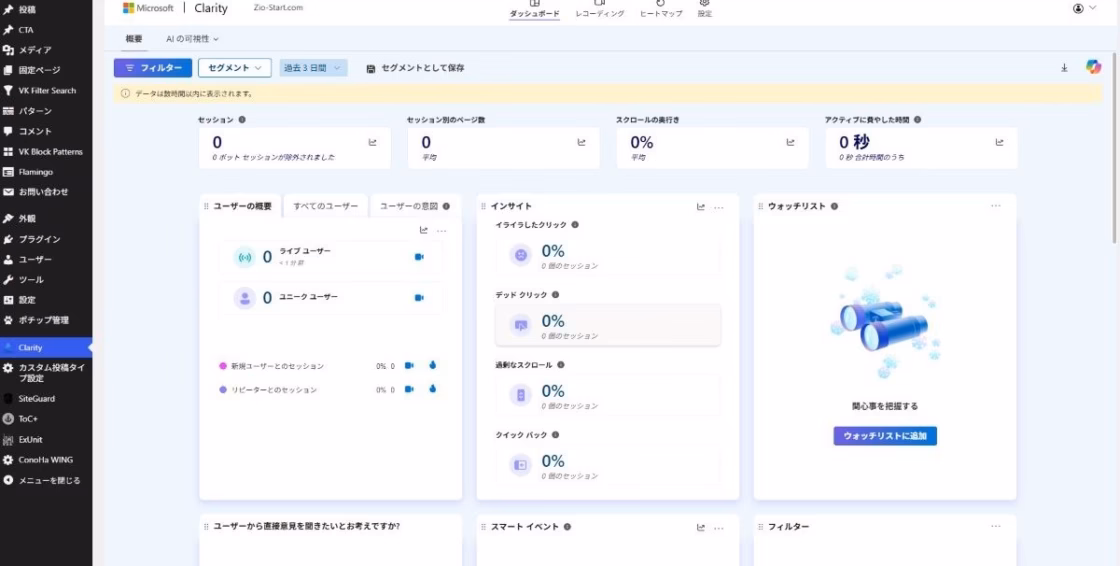Click the Flamingo sidebar icon
The image size is (1120, 566).
[x=9, y=172]
